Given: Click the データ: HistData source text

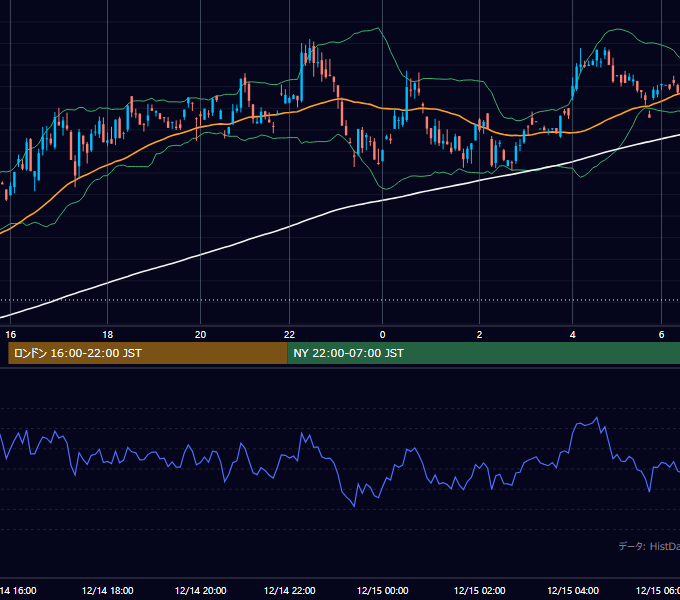Looking at the screenshot, I should click(649, 546).
